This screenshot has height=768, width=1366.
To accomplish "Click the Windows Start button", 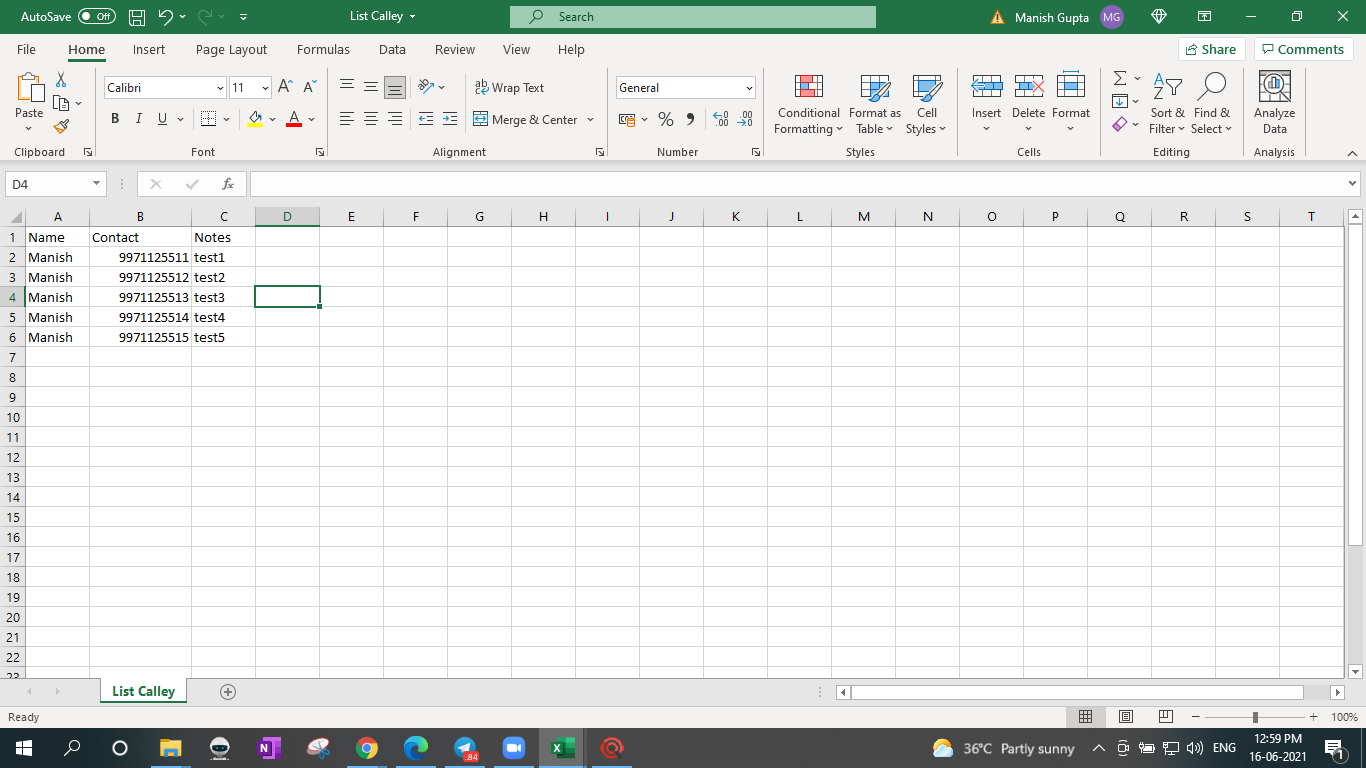I will (x=22, y=748).
